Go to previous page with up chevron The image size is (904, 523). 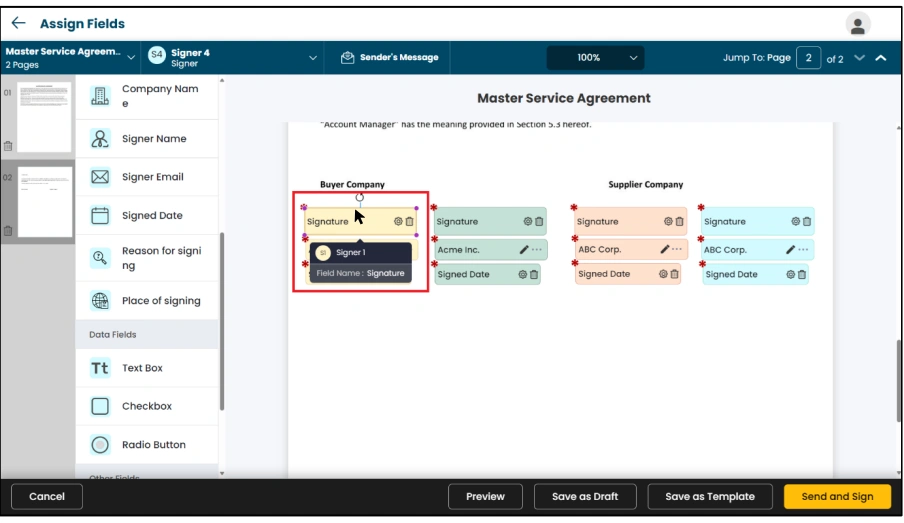click(880, 58)
